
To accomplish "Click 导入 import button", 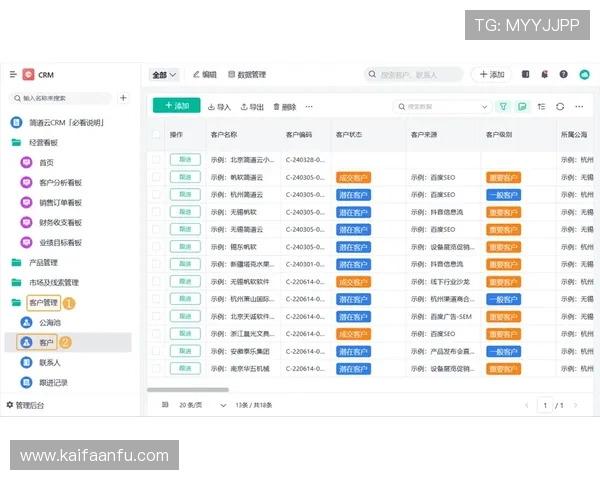I will click(219, 107).
